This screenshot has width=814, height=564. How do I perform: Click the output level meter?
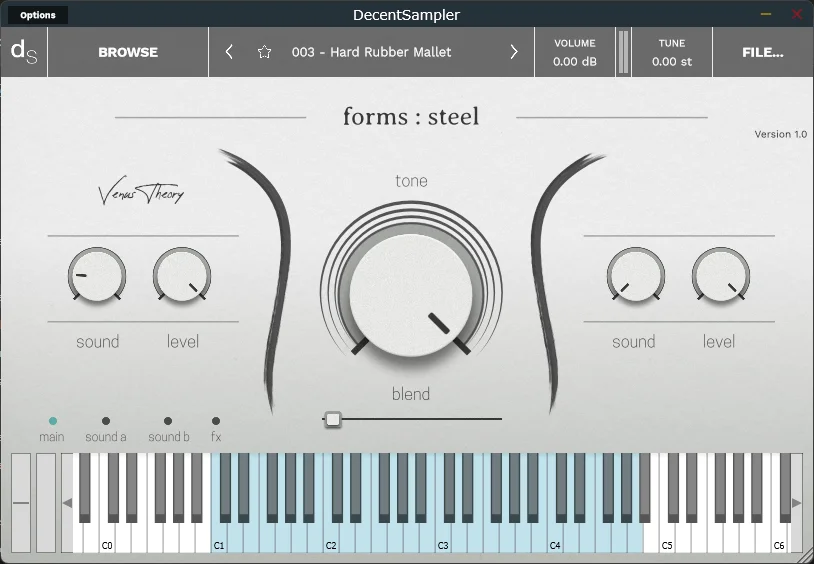623,52
